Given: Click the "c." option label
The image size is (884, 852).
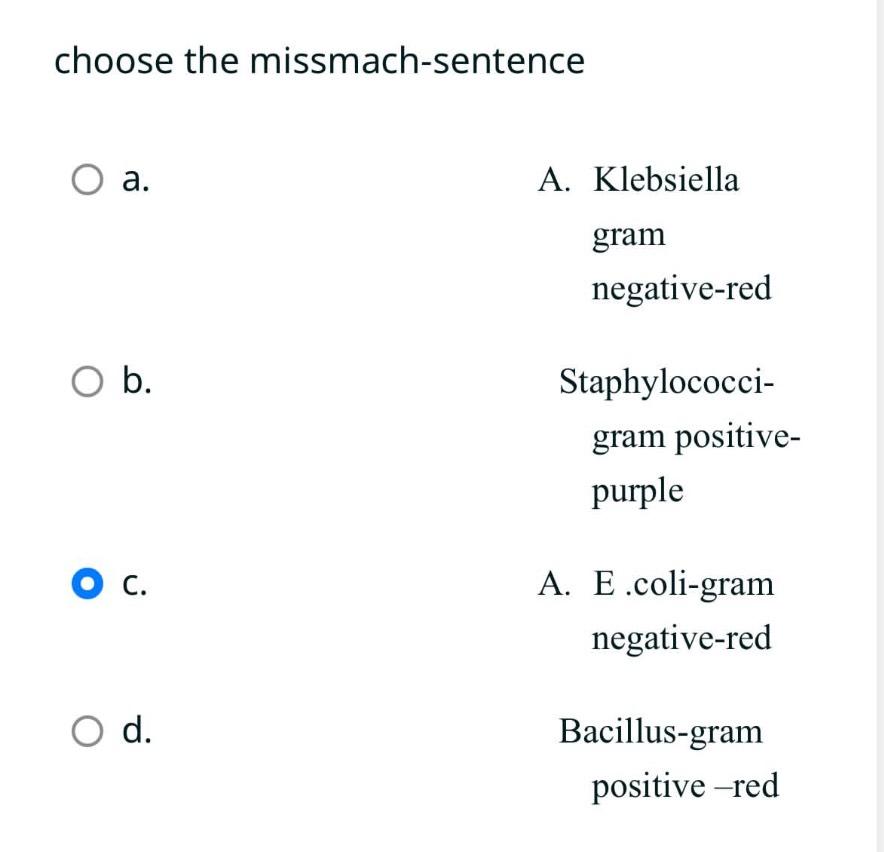Looking at the screenshot, I should coord(135,582).
